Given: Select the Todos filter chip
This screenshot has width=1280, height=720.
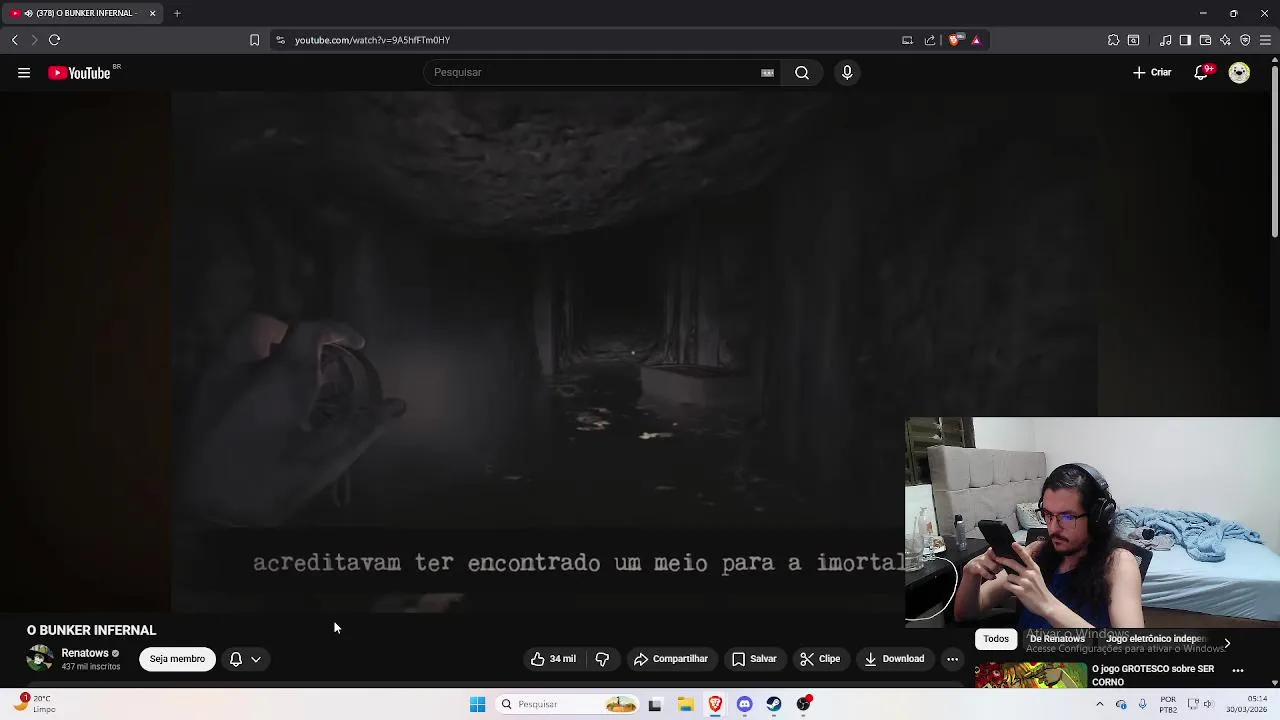Looking at the screenshot, I should coord(996,639).
